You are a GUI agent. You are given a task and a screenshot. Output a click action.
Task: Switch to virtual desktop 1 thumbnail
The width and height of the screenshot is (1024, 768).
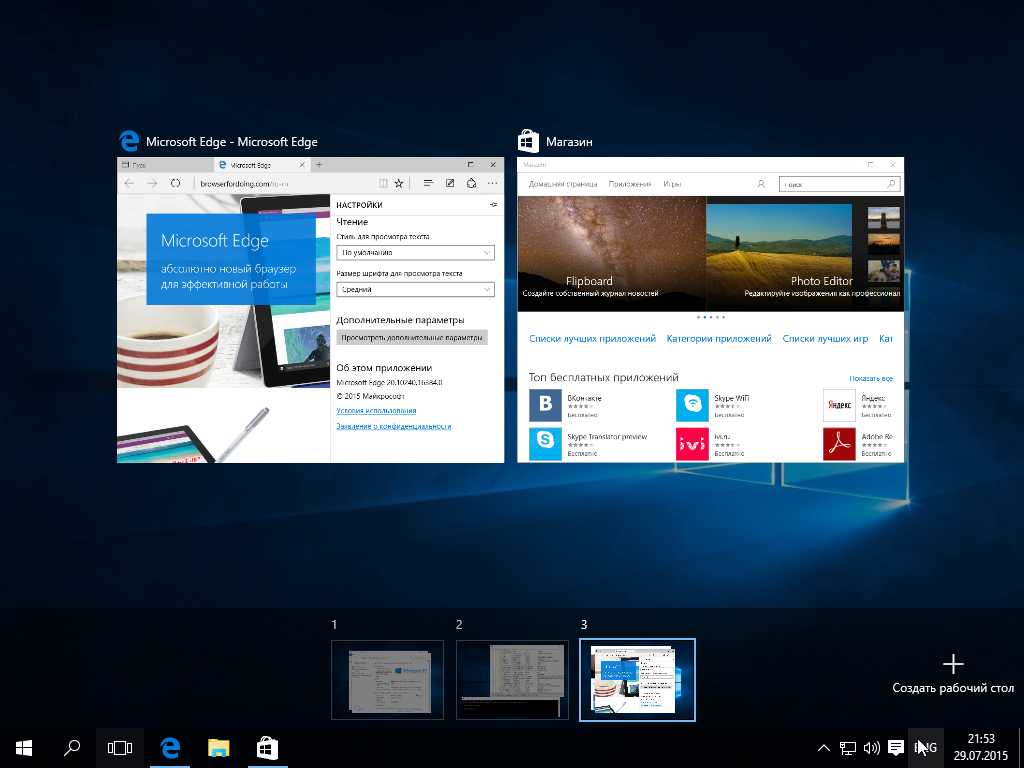tap(387, 680)
